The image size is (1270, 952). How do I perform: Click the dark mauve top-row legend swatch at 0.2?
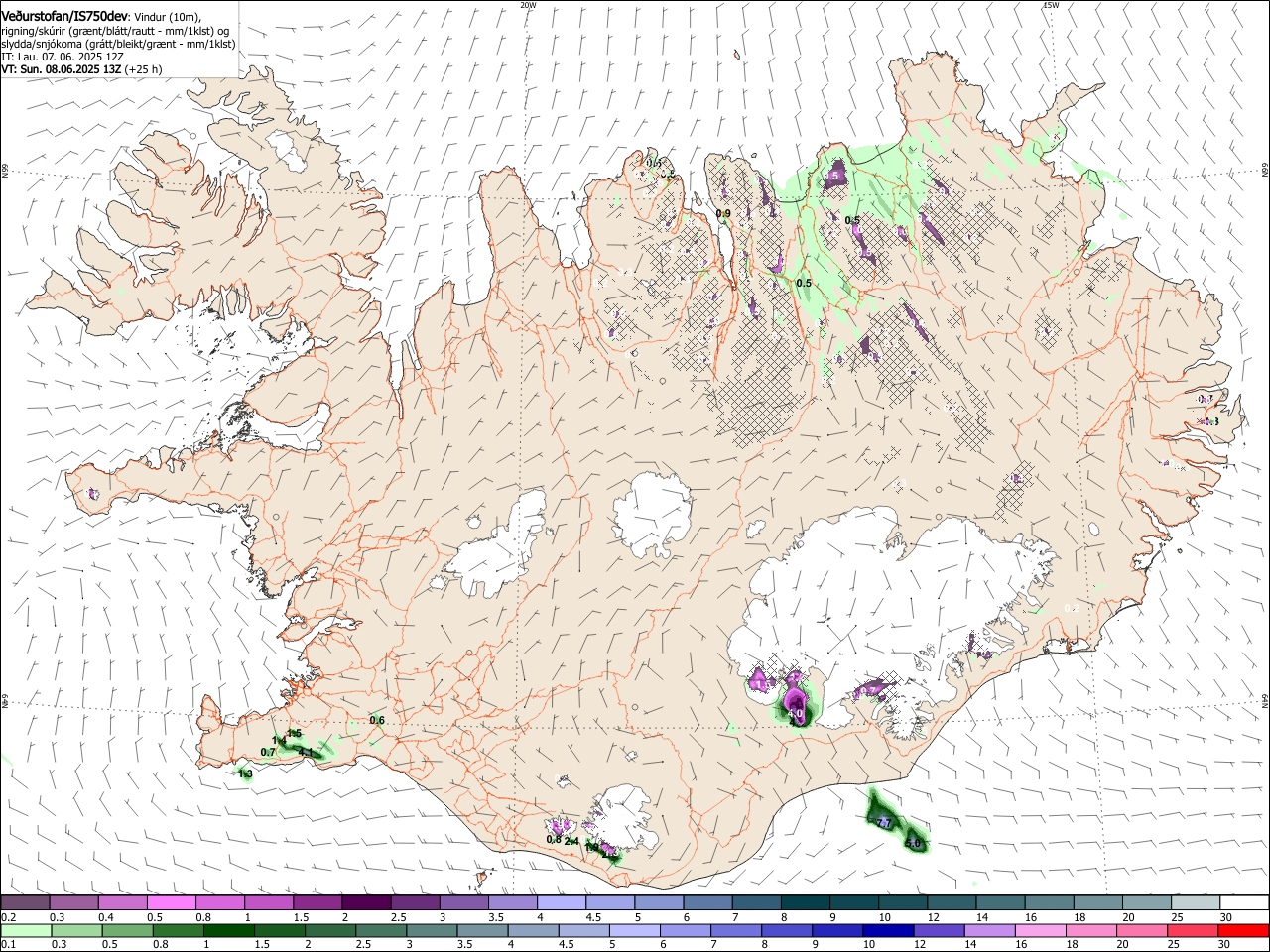26,903
